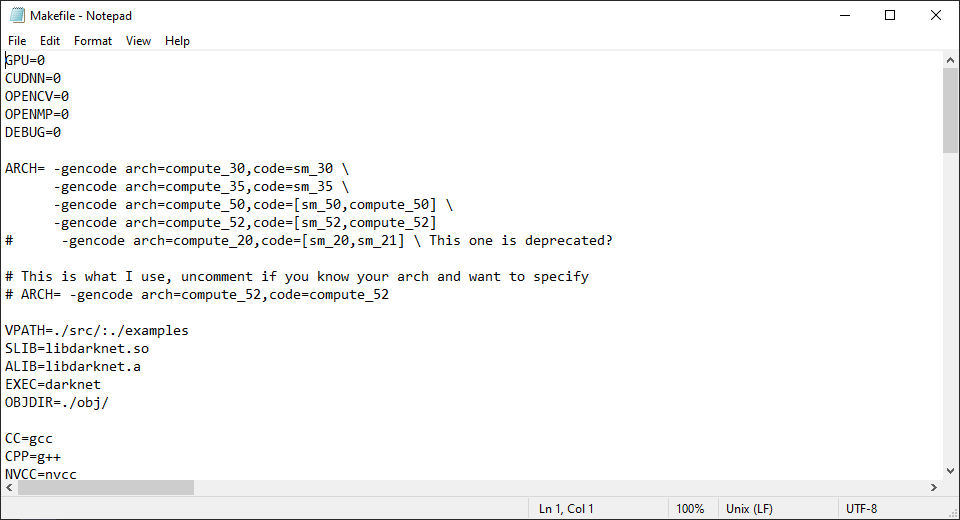
Task: Click the 'UTF-8' encoding status entry
Action: (x=861, y=509)
